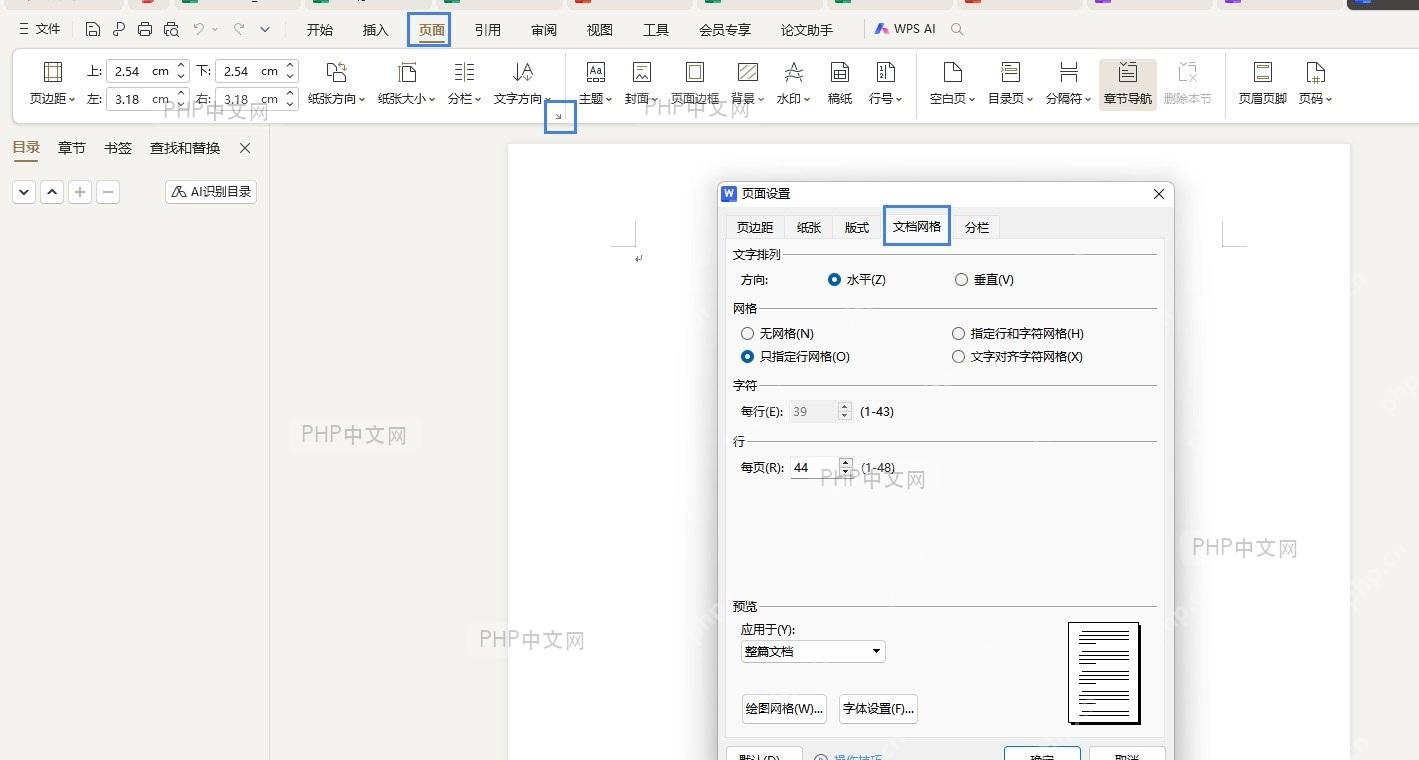
Task: Switch to the 插入 ribbon tab
Action: 376,30
